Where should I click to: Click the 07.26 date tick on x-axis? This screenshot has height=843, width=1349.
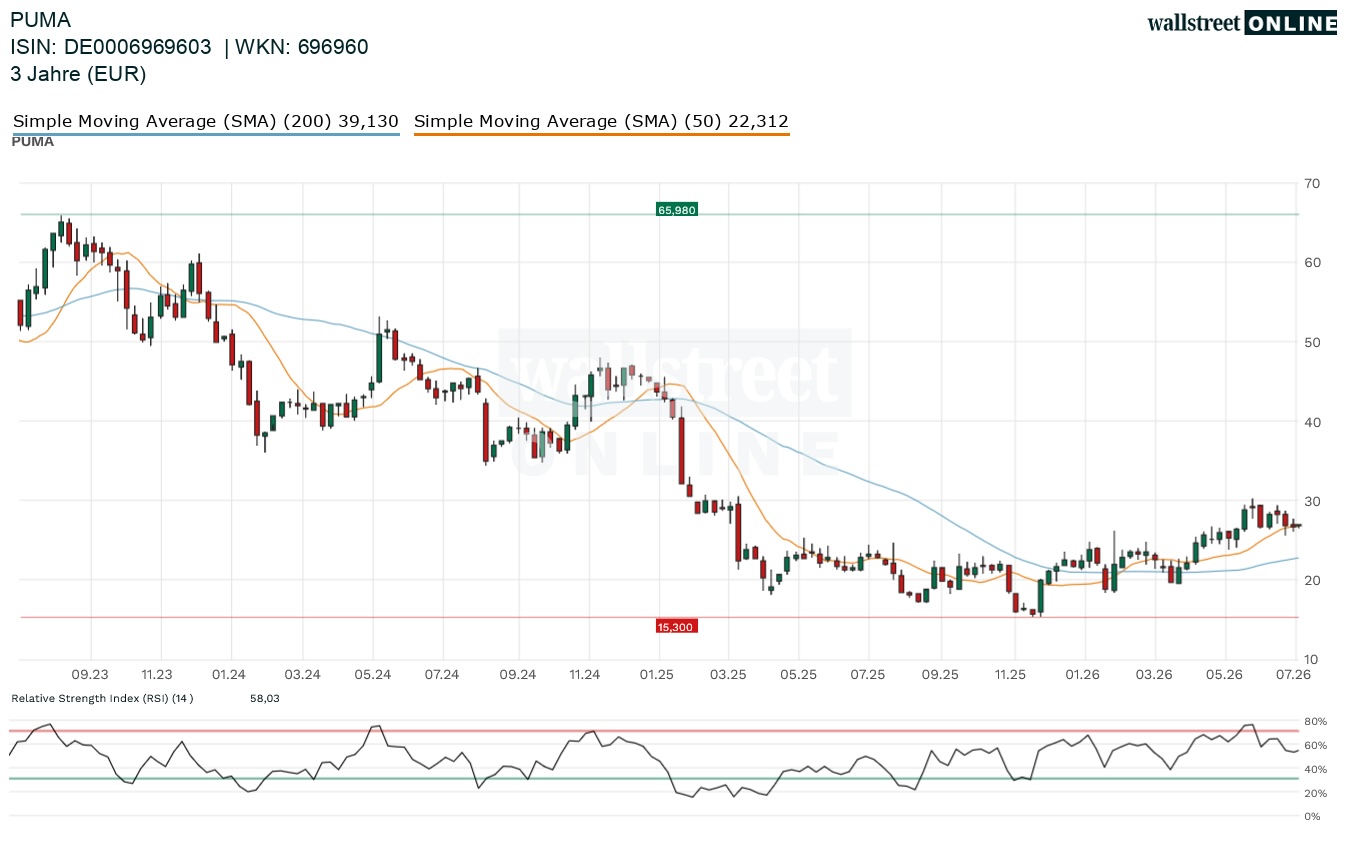[1296, 675]
